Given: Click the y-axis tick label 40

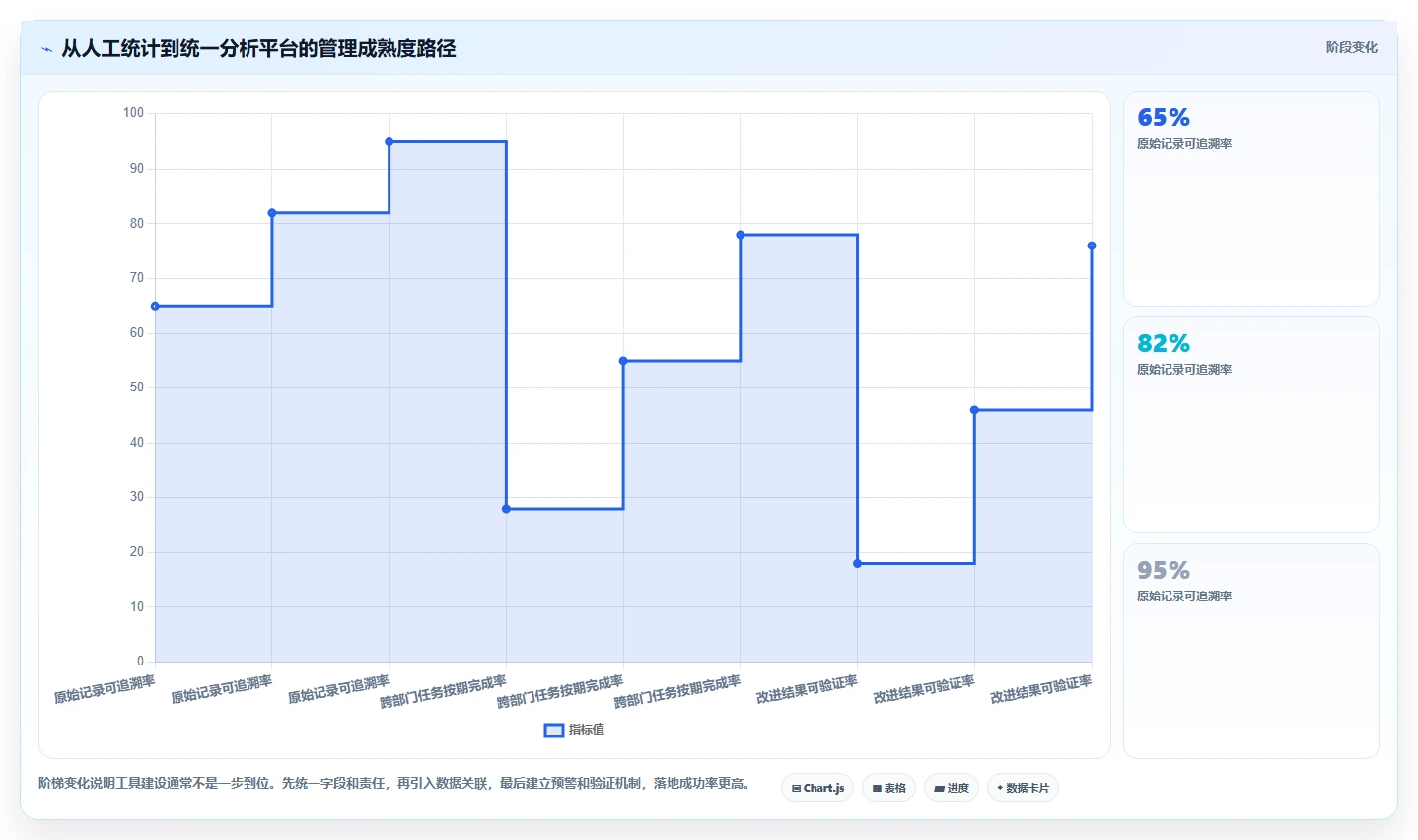Looking at the screenshot, I should coord(137,443).
